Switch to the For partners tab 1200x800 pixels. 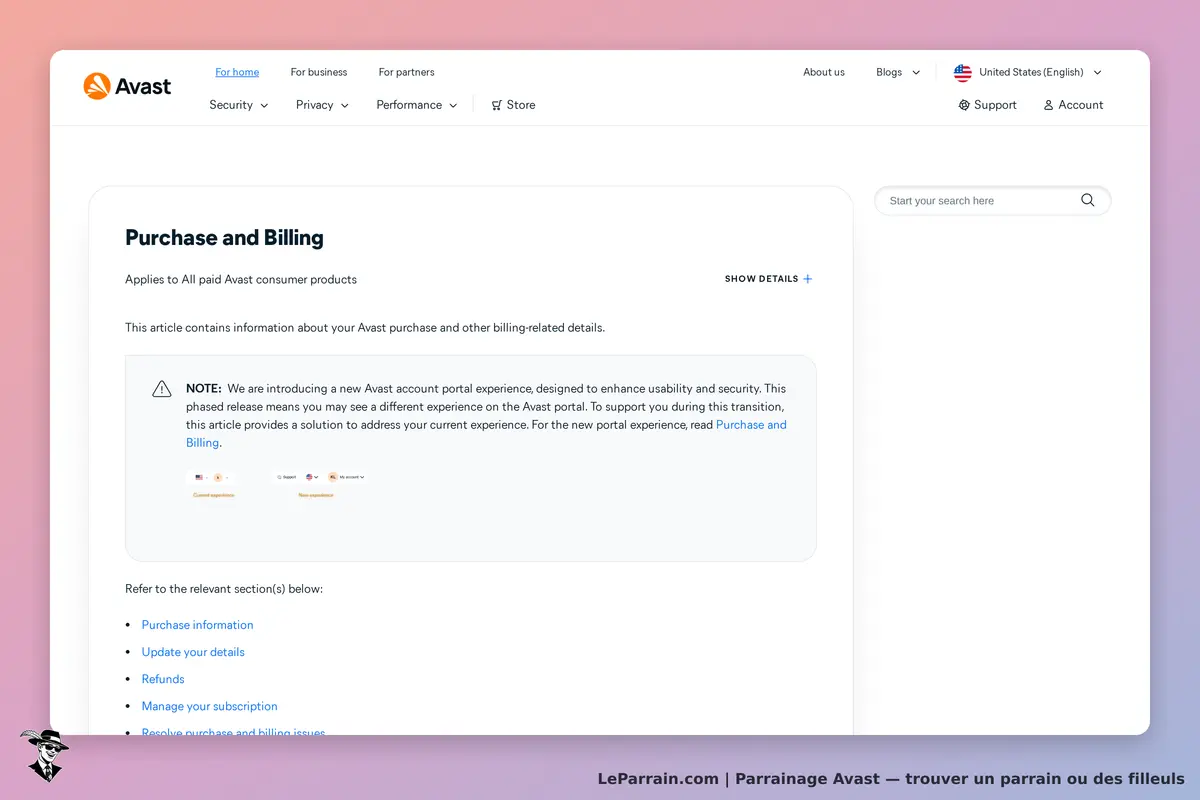point(406,72)
